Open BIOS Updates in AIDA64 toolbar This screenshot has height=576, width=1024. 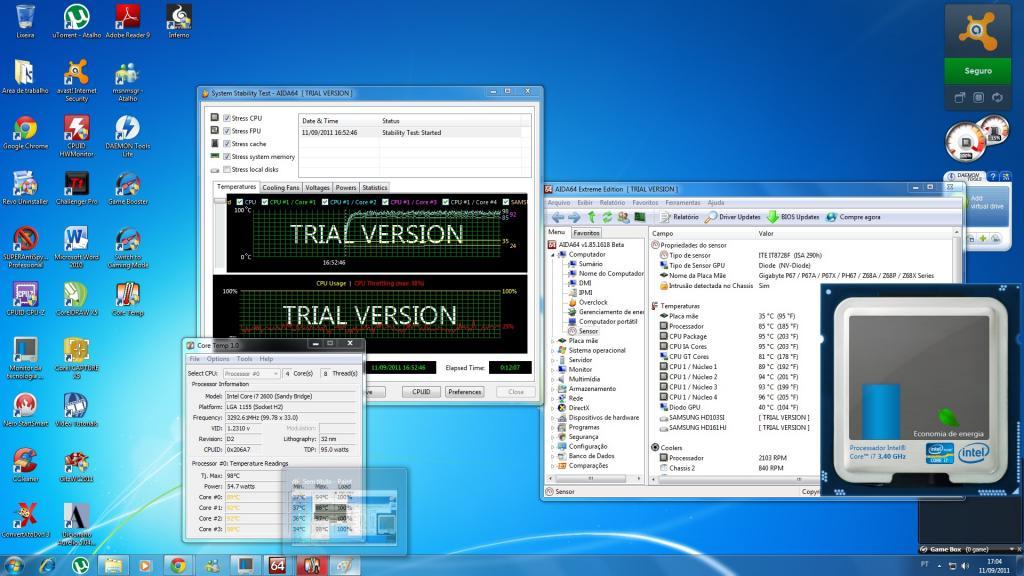[x=793, y=217]
